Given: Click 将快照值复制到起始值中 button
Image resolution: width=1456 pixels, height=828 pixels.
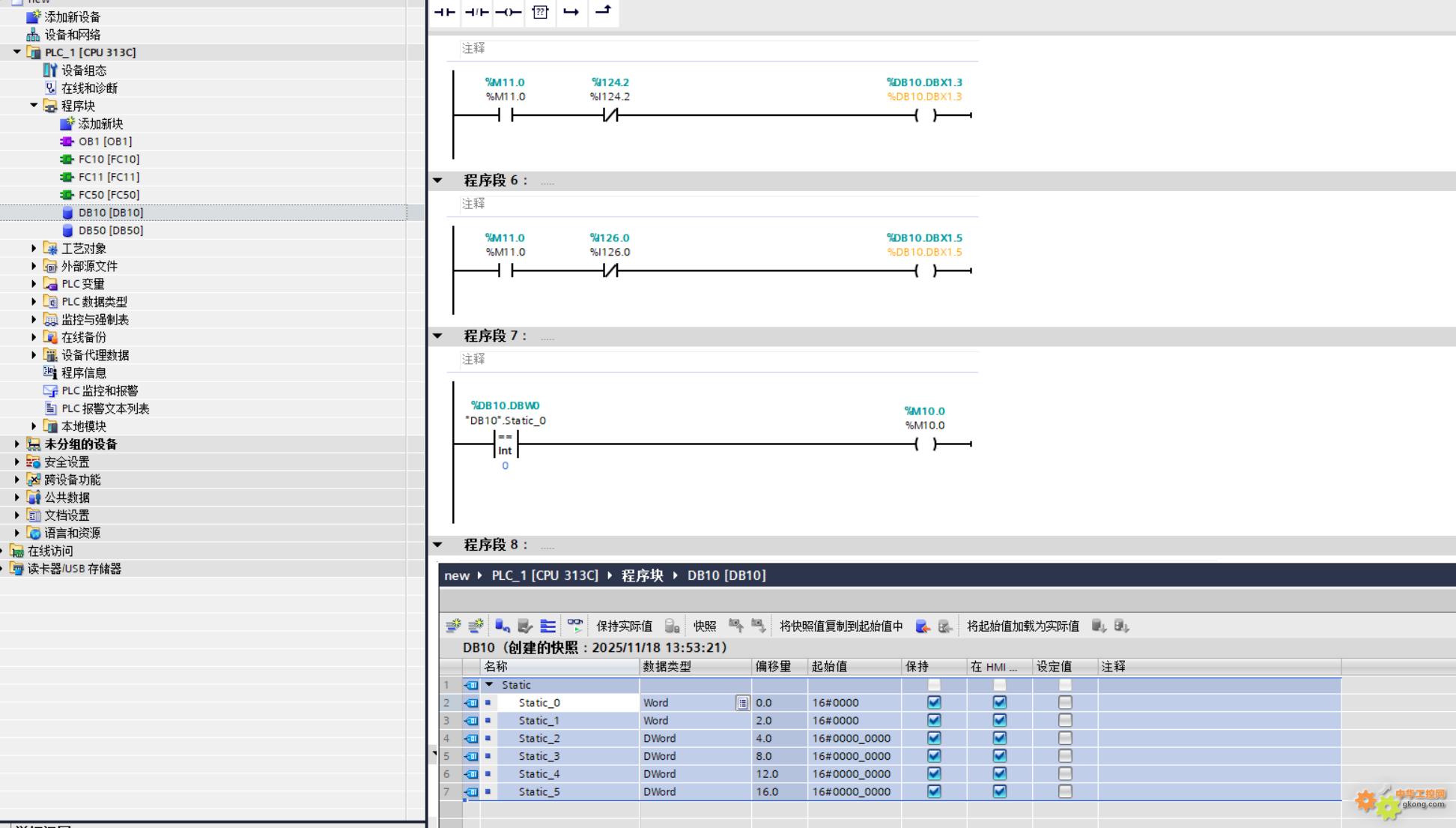Looking at the screenshot, I should tap(841, 626).
